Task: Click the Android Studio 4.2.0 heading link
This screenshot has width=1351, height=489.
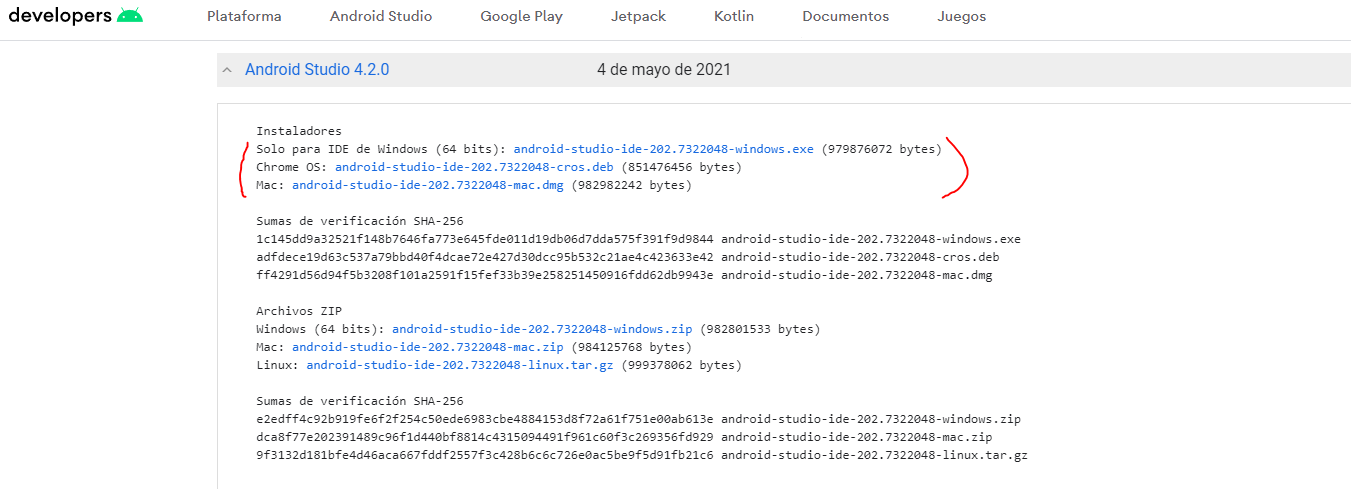Action: 317,70
